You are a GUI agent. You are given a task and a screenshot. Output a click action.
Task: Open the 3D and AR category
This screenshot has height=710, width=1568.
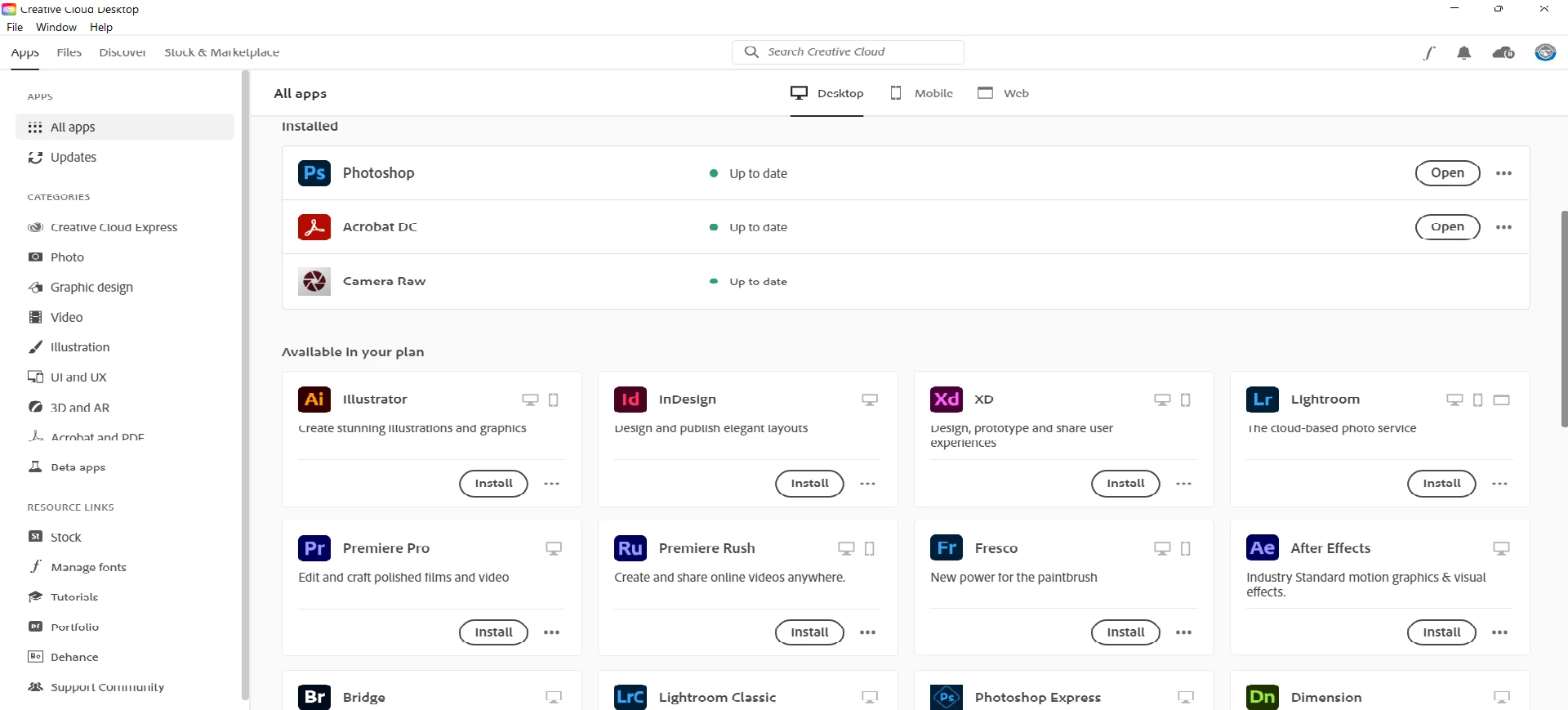124,408
